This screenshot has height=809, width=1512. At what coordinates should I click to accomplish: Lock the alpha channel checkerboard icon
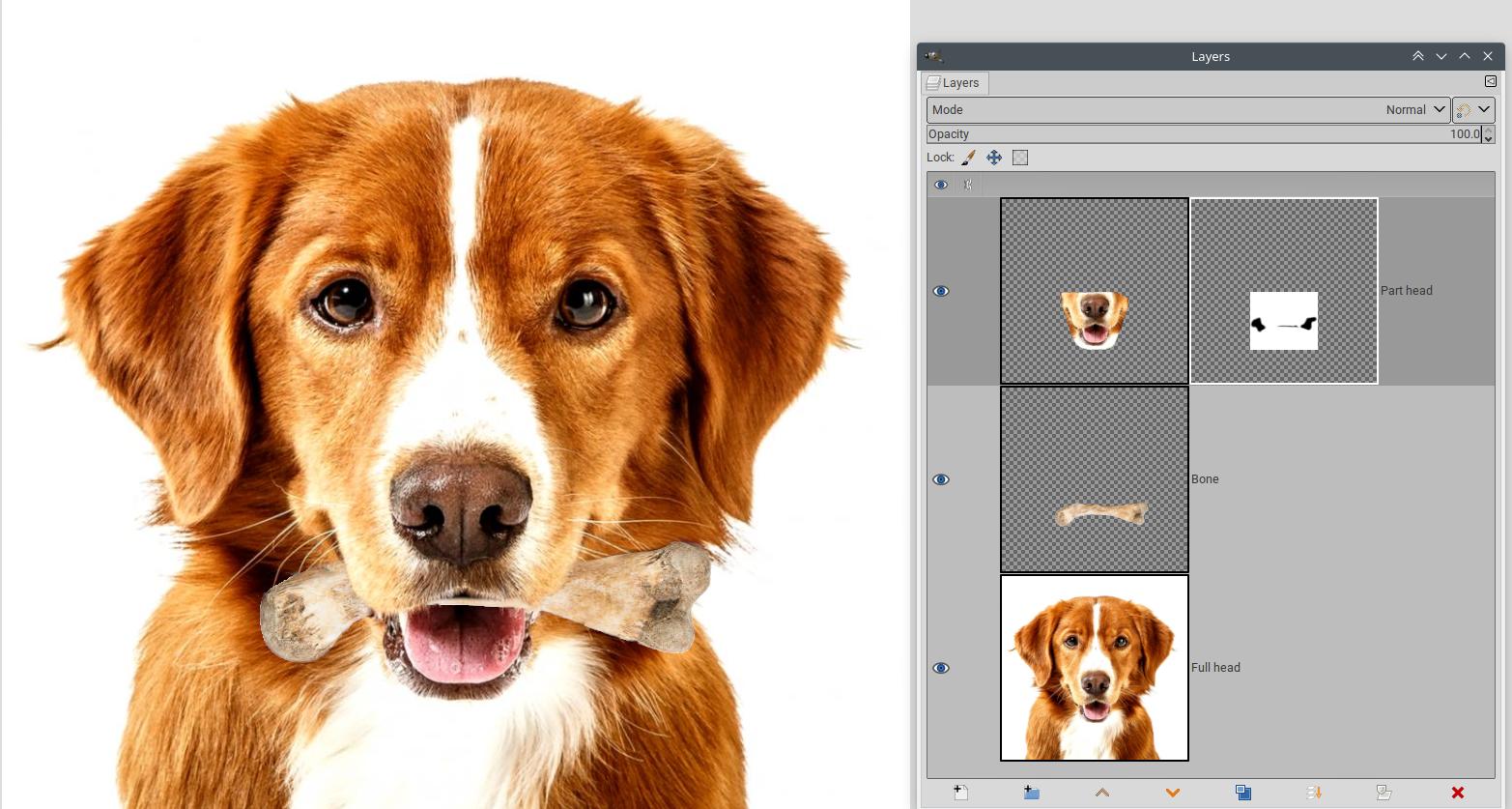(x=1020, y=158)
